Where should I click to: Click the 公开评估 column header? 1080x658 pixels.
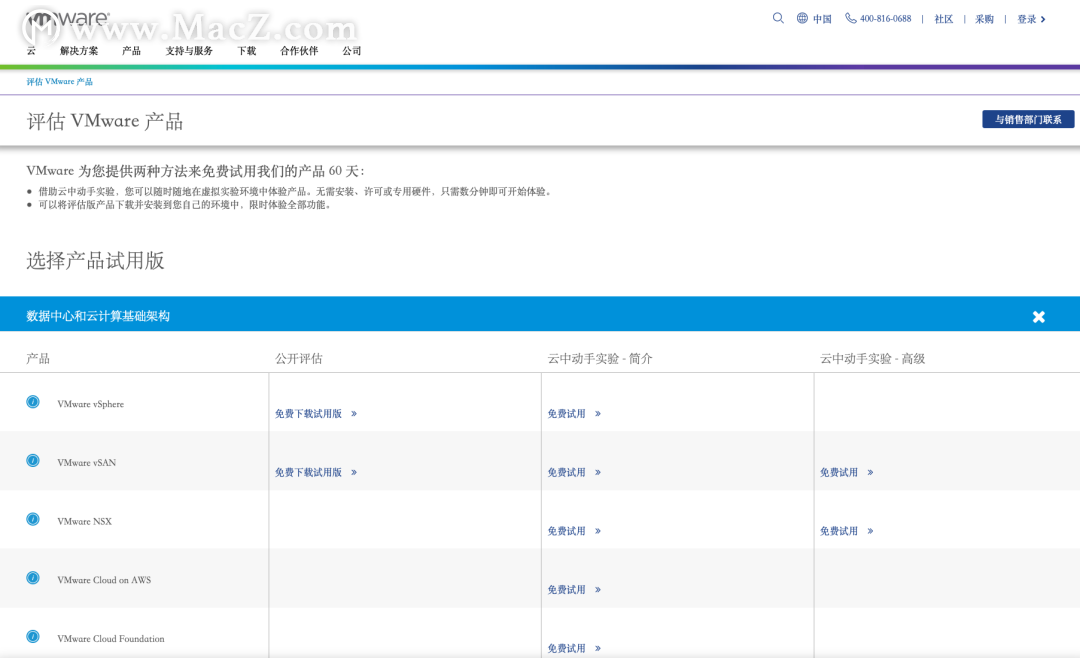299,358
